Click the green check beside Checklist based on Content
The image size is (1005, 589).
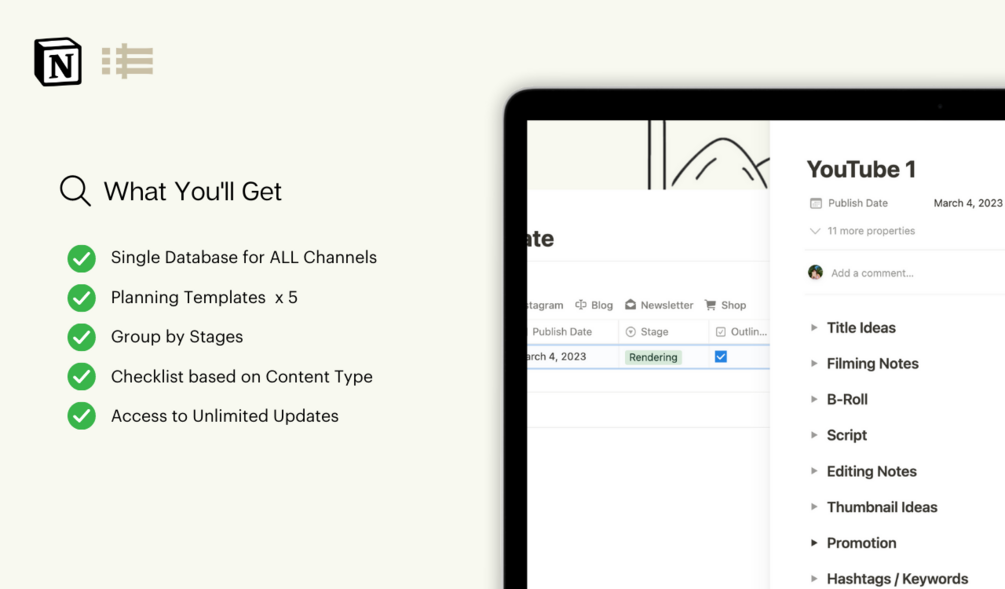click(x=81, y=377)
